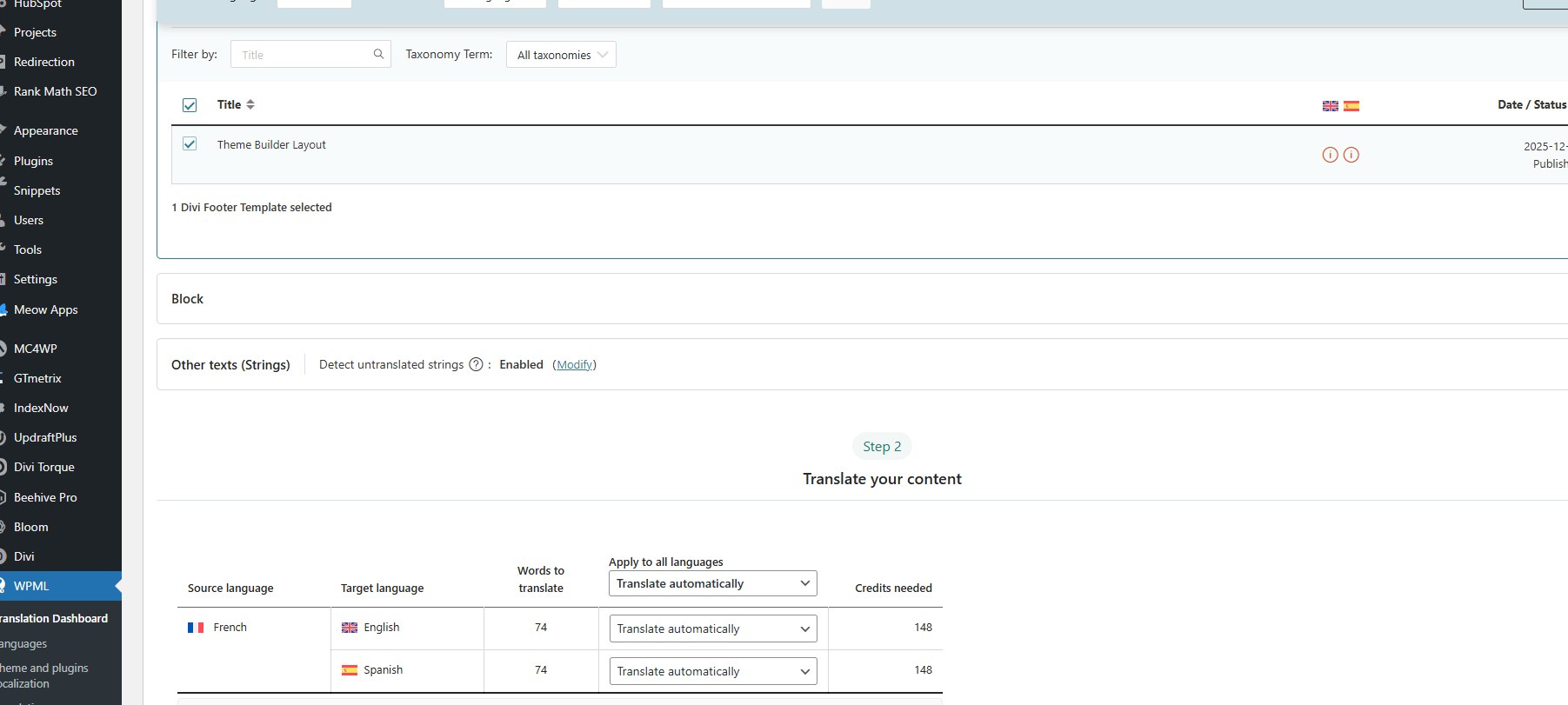Click the search magnifier in Title filter
Viewport: 1568px width, 705px height.
click(378, 54)
